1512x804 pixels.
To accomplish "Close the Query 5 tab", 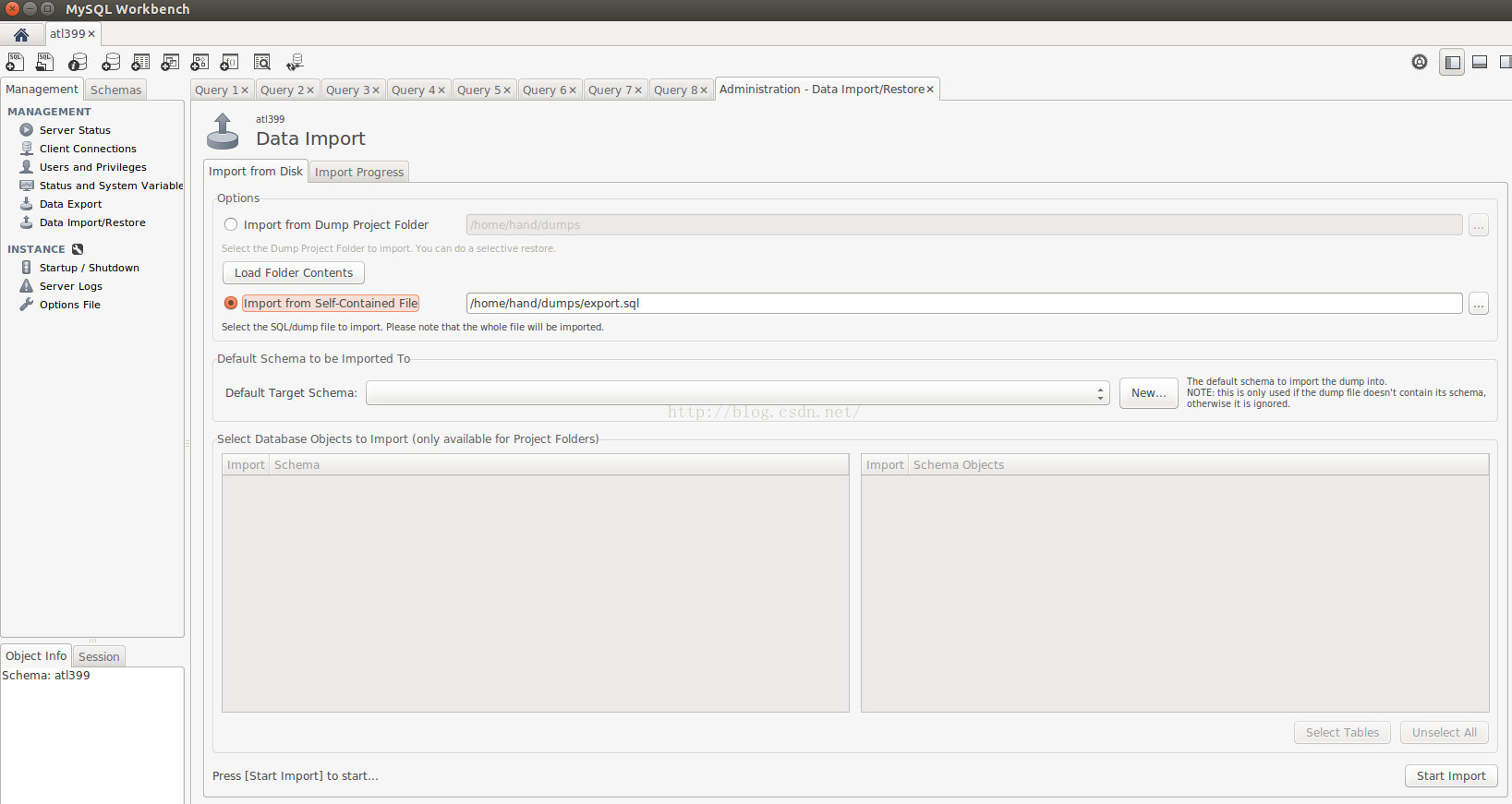I will click(507, 90).
